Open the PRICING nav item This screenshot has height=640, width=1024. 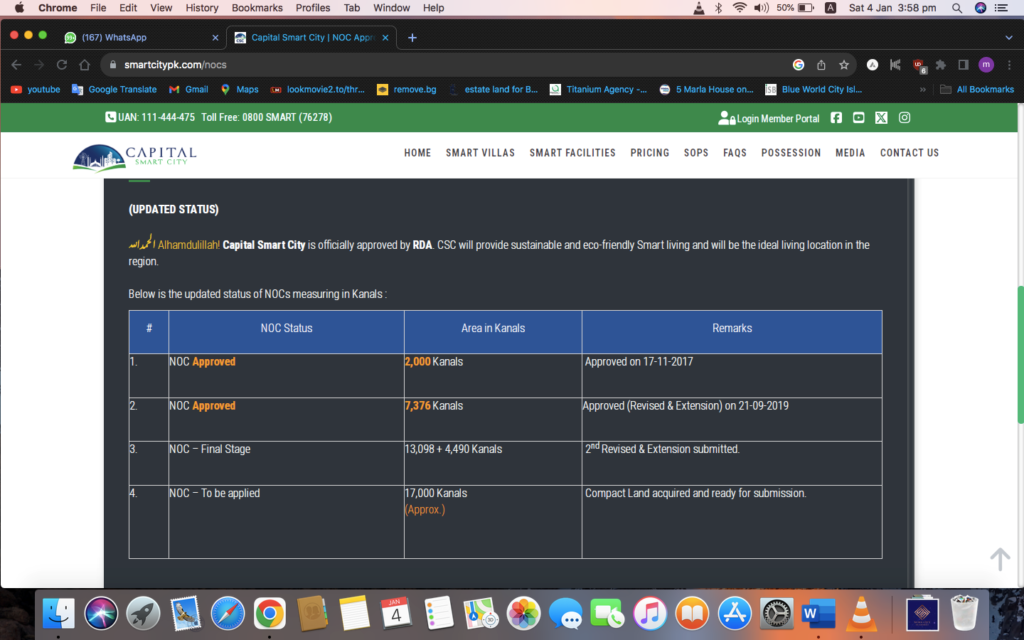click(649, 153)
